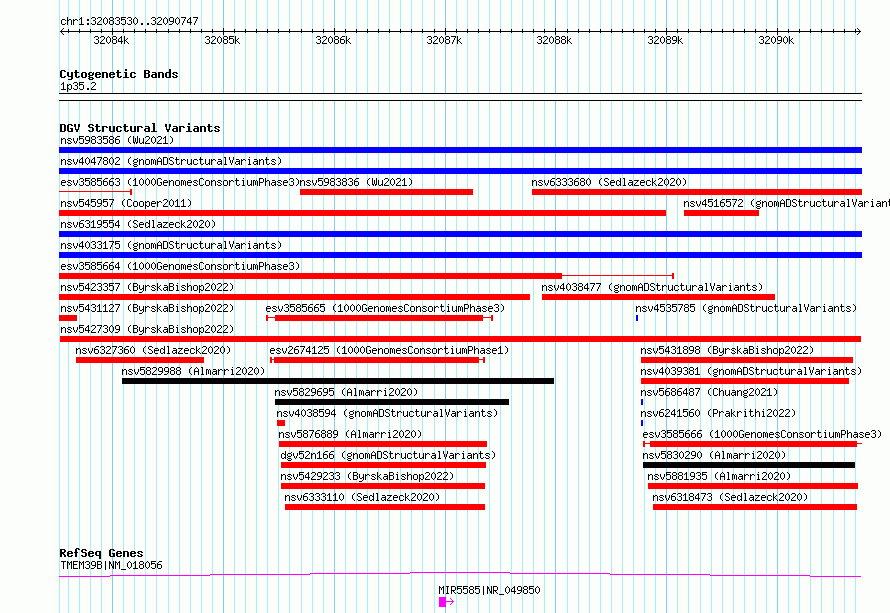Viewport: 890px width, 613px height.
Task: Click the red nsv4038477 bar
Action: 658,297
